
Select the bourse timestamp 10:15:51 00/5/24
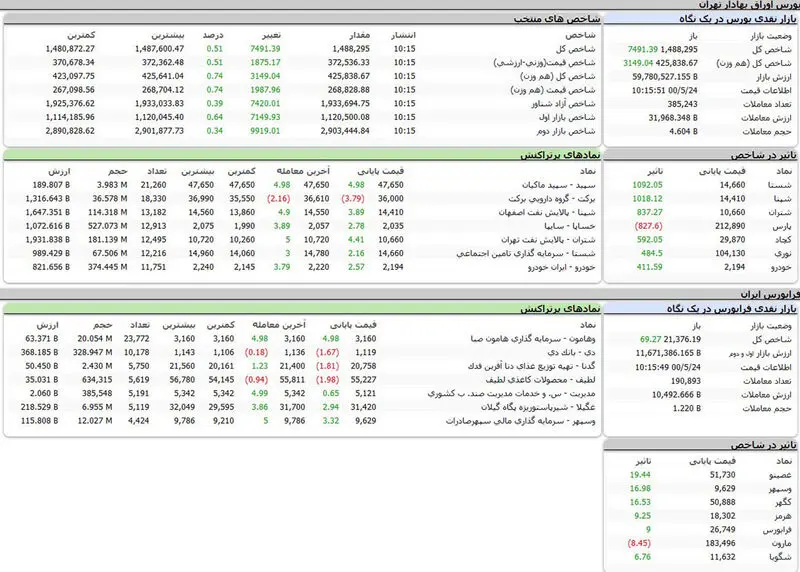665,90
